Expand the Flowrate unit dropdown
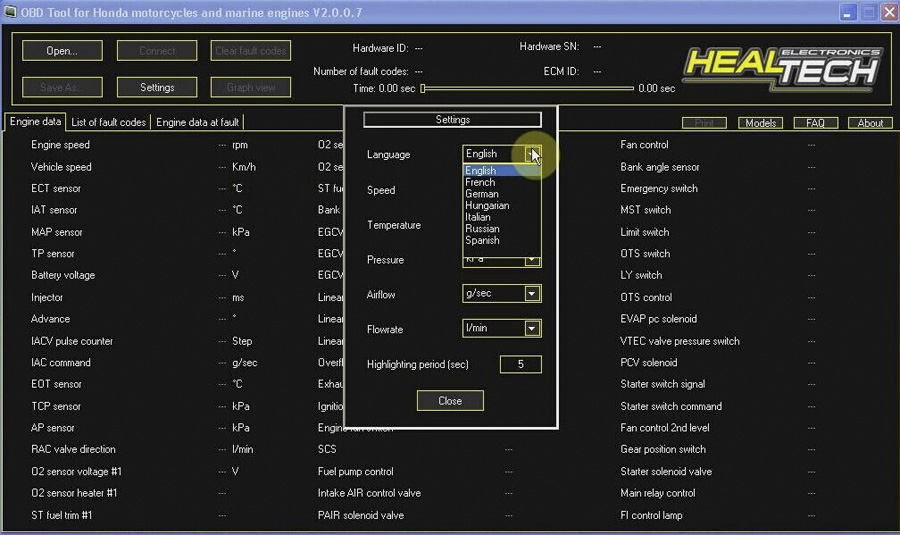This screenshot has height=535, width=900. 532,328
